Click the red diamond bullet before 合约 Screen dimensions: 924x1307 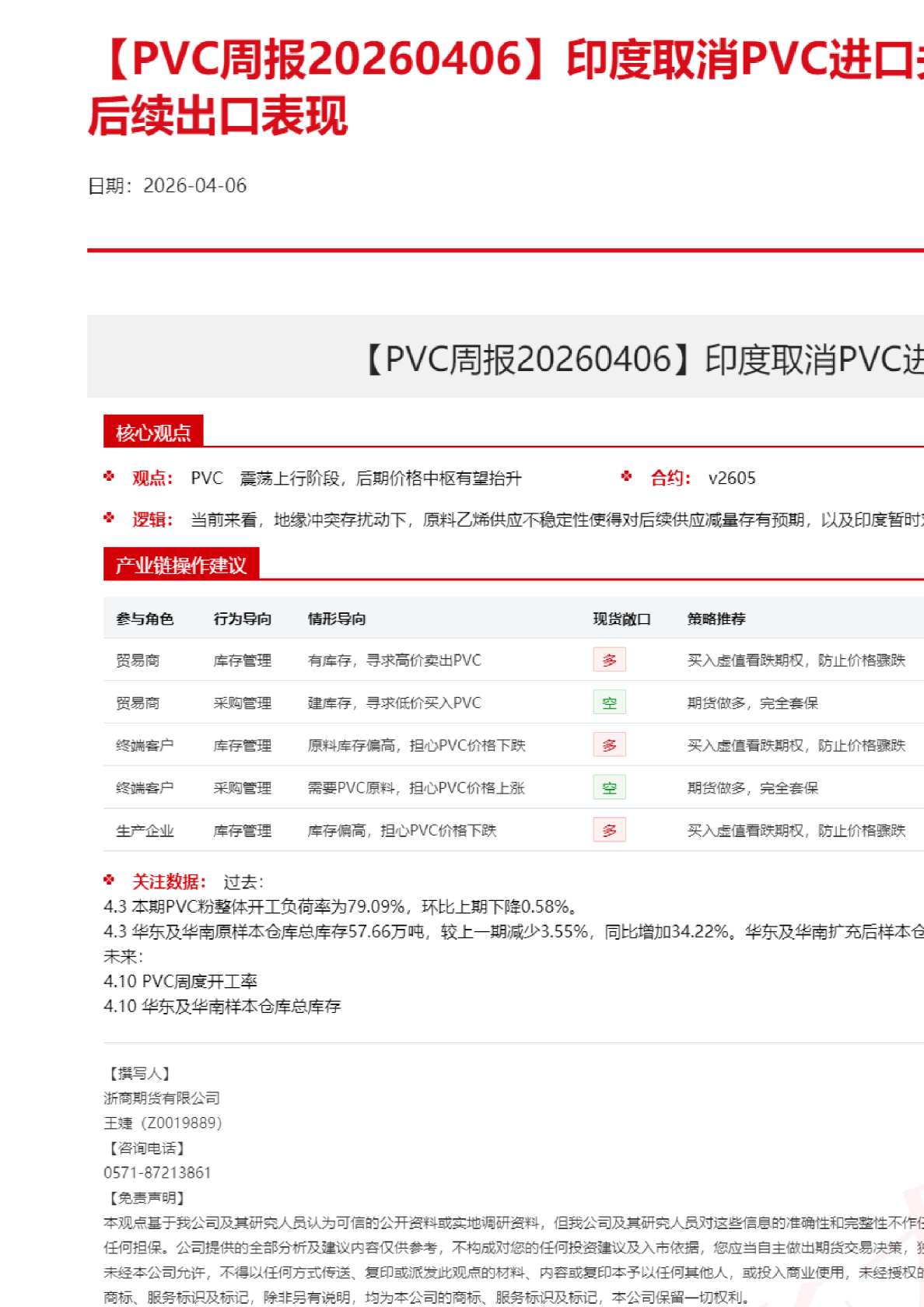[627, 476]
